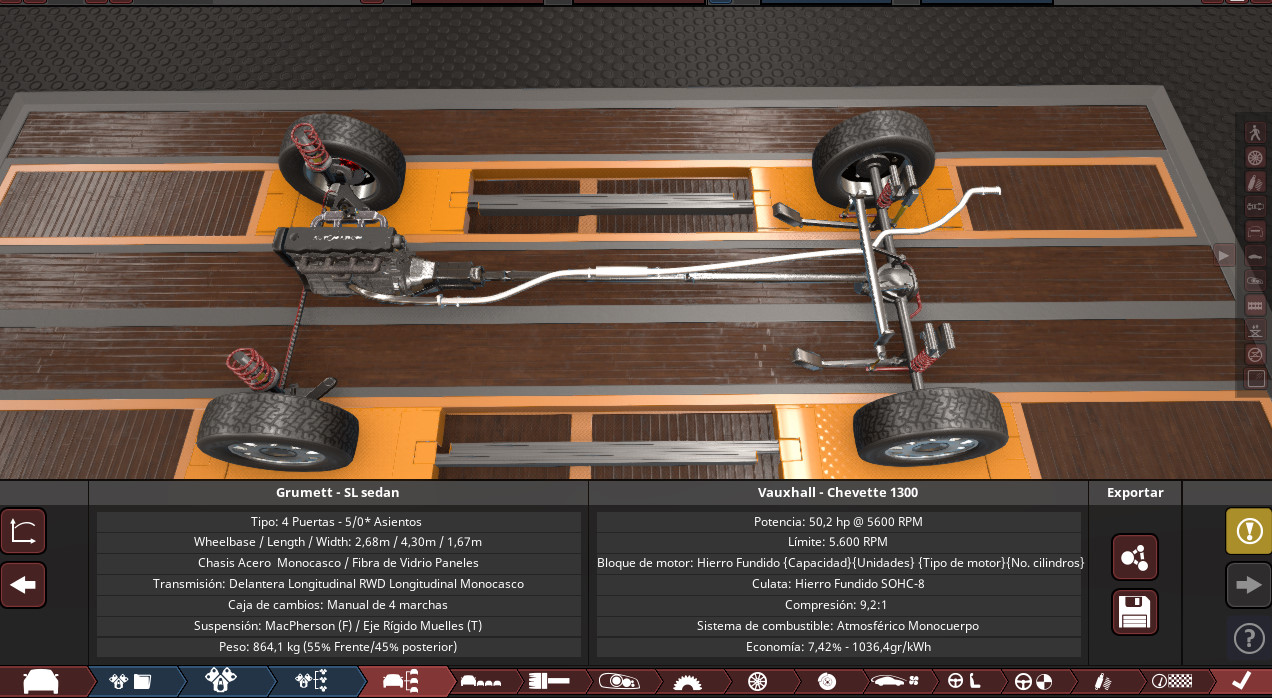Select the 'Límite: 5.600 RPM' row
Viewport: 1272px width, 698px height.
838,542
